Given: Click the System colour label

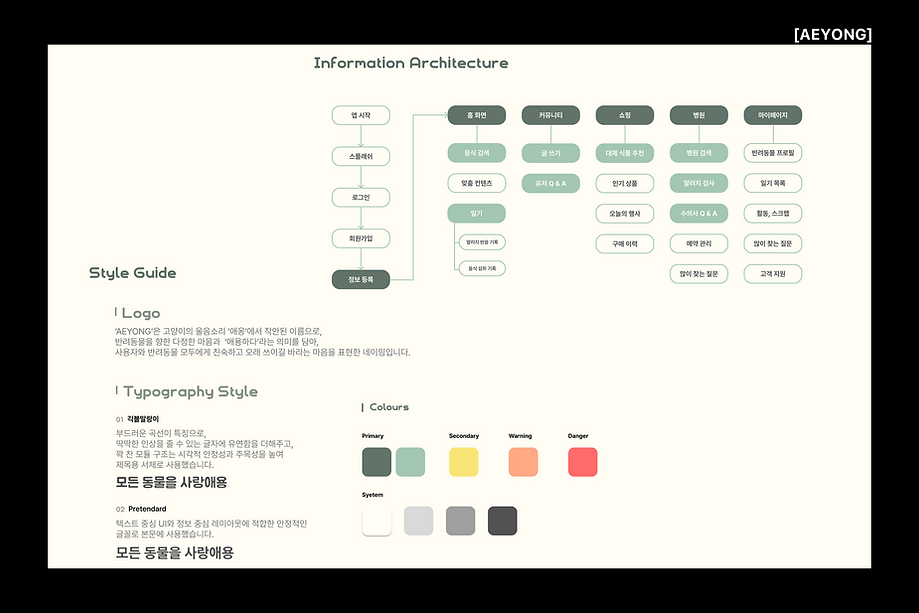Looking at the screenshot, I should 372,495.
